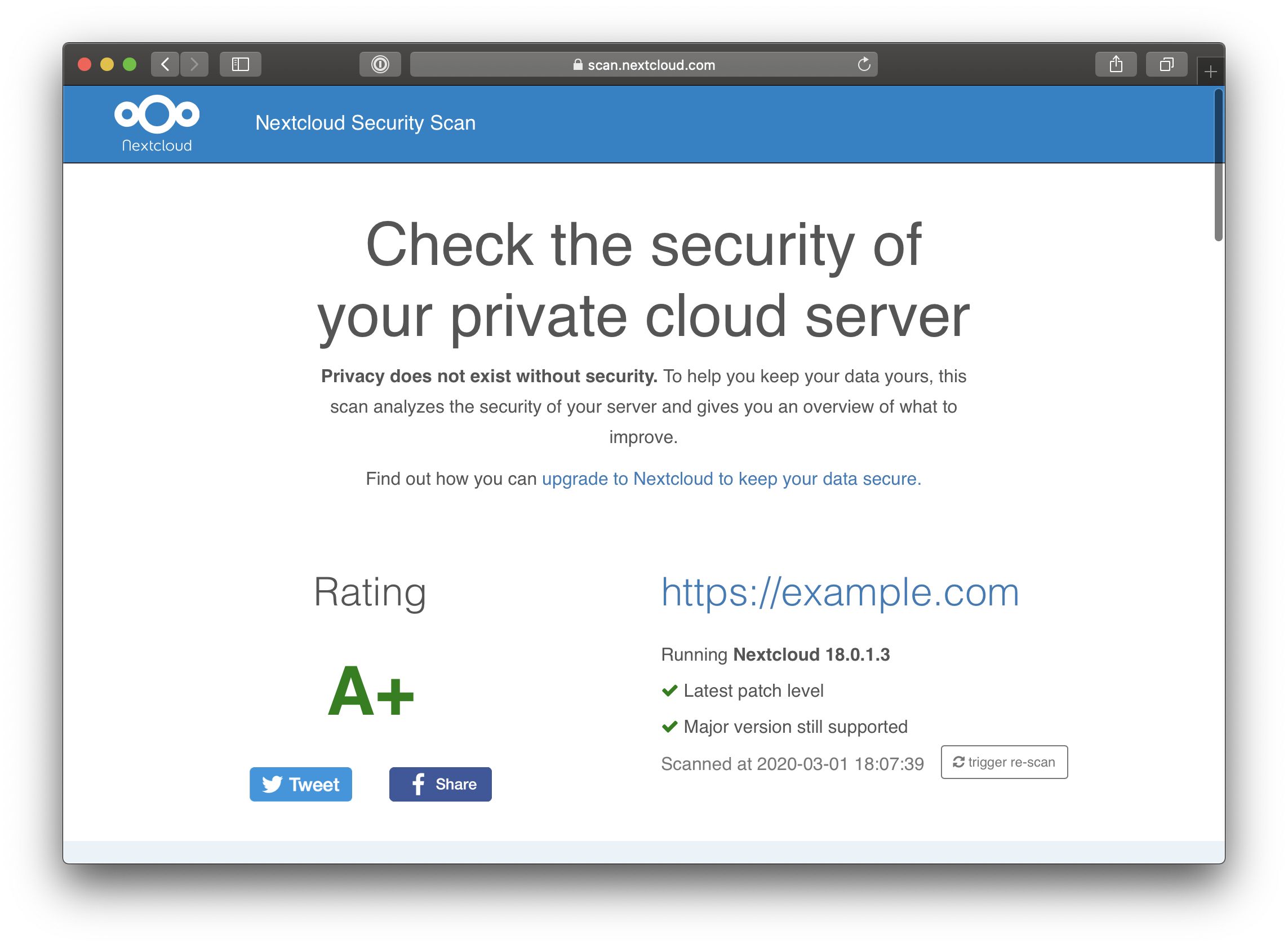Viewport: 1288px width, 947px height.
Task: Open the Safari share menu
Action: (x=1116, y=64)
